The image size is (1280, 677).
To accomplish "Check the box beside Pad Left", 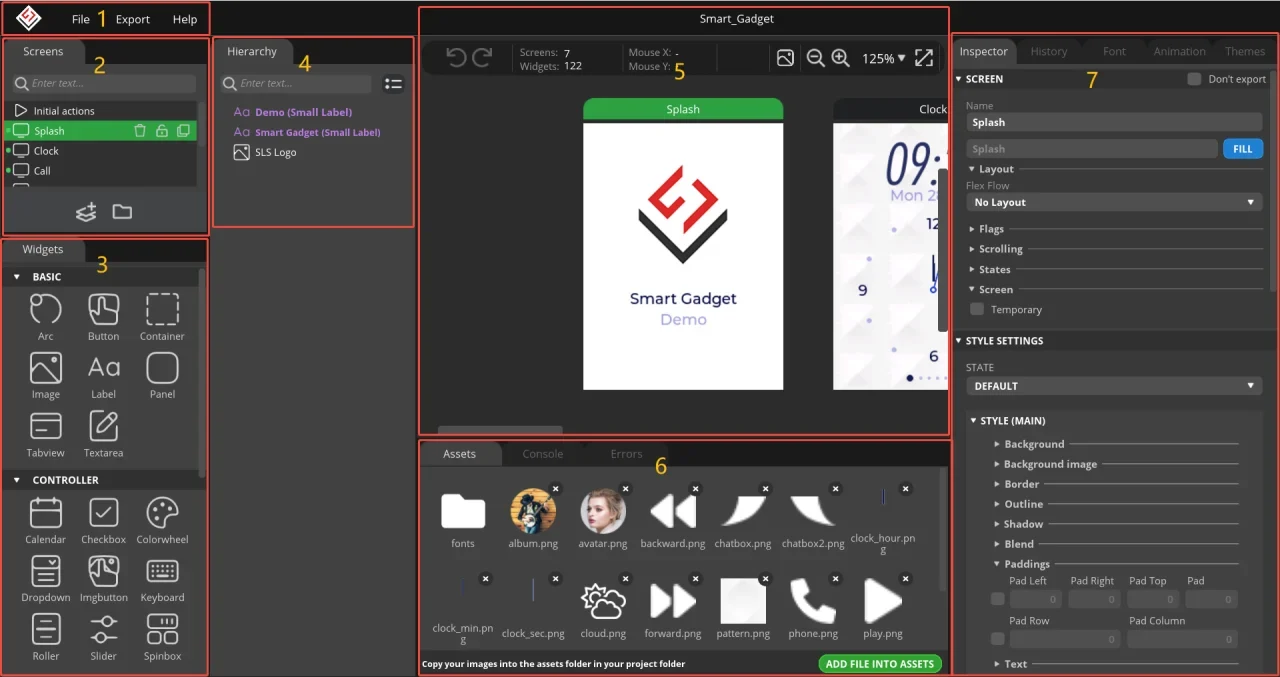I will pyautogui.click(x=997, y=600).
